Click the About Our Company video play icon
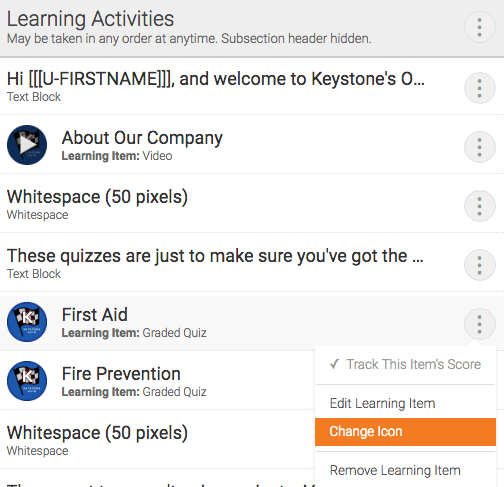This screenshot has height=487, width=504. (x=27, y=145)
